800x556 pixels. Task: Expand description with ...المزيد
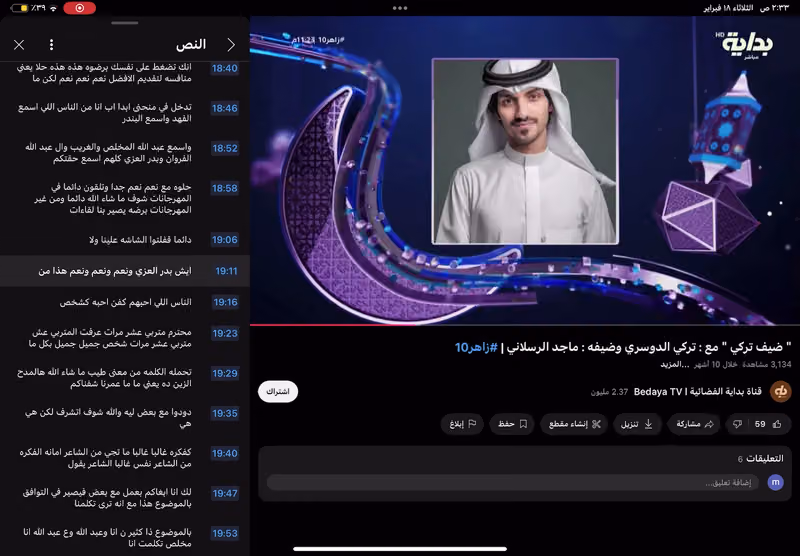[x=675, y=364]
